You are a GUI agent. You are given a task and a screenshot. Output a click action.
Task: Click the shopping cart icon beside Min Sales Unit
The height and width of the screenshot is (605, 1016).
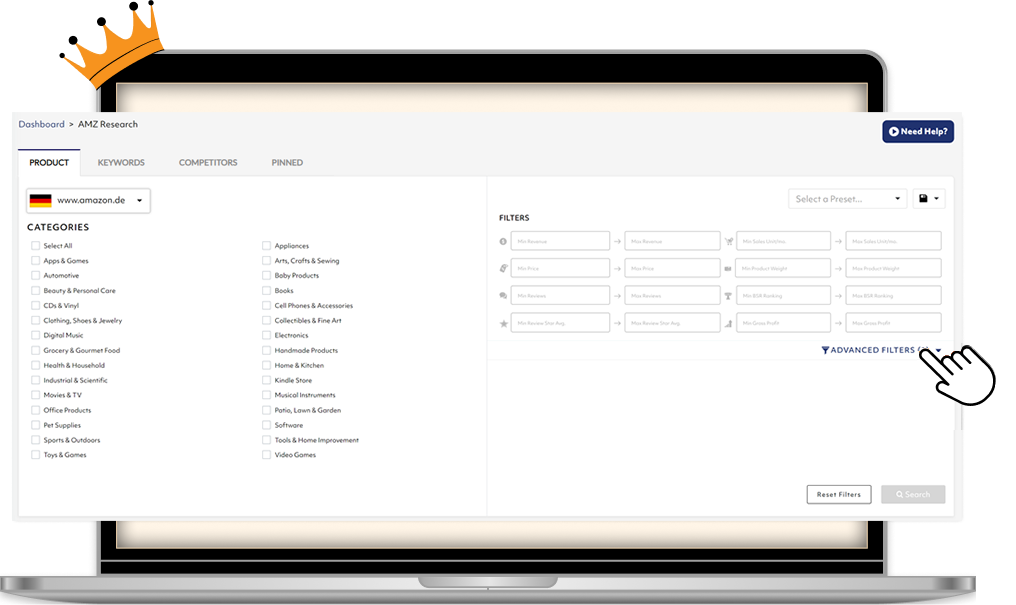pyautogui.click(x=728, y=241)
